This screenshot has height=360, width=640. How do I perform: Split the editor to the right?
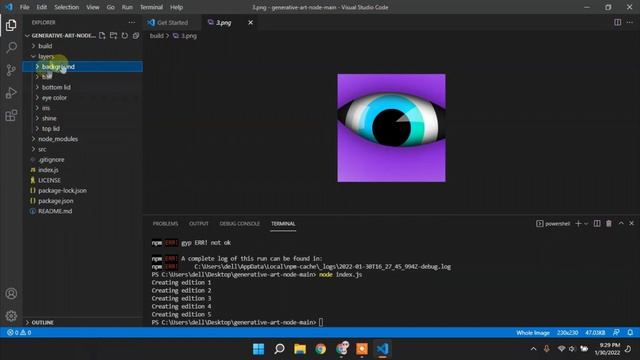point(618,22)
